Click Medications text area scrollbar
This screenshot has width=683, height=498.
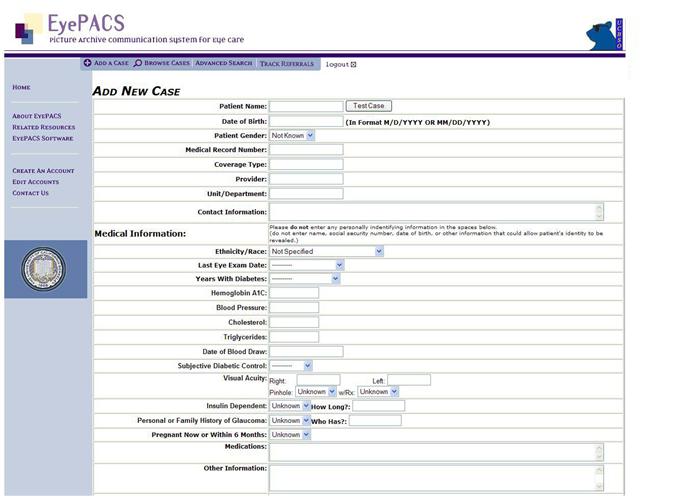(x=599, y=452)
